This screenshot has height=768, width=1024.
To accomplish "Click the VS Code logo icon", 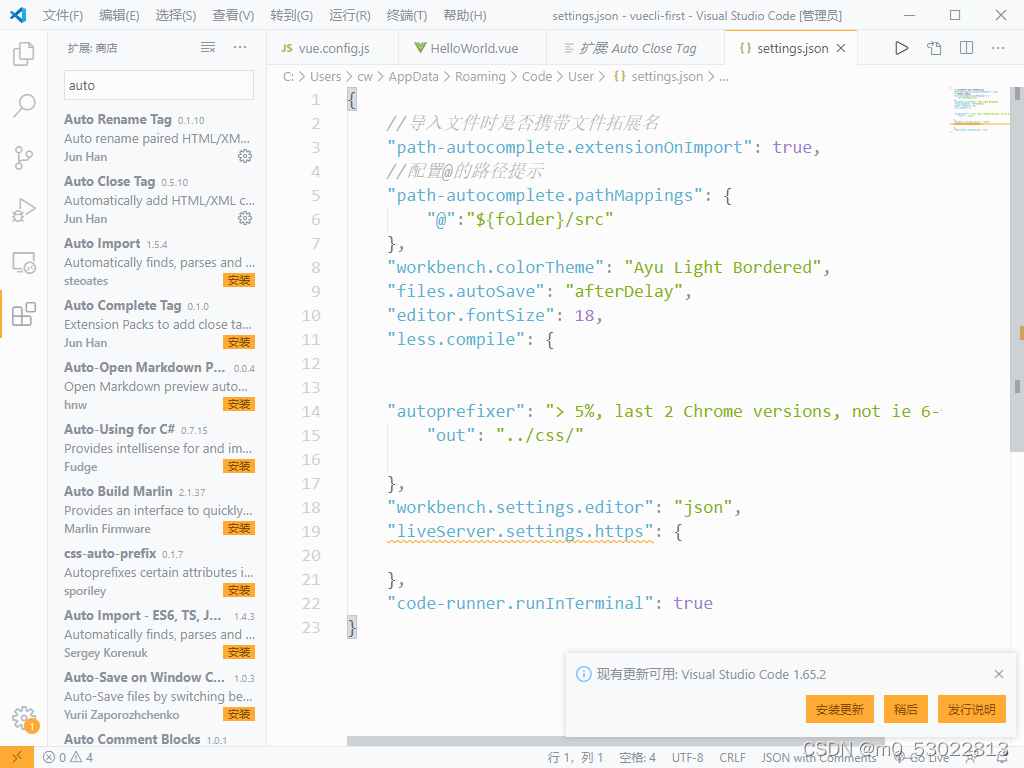I will click(18, 15).
